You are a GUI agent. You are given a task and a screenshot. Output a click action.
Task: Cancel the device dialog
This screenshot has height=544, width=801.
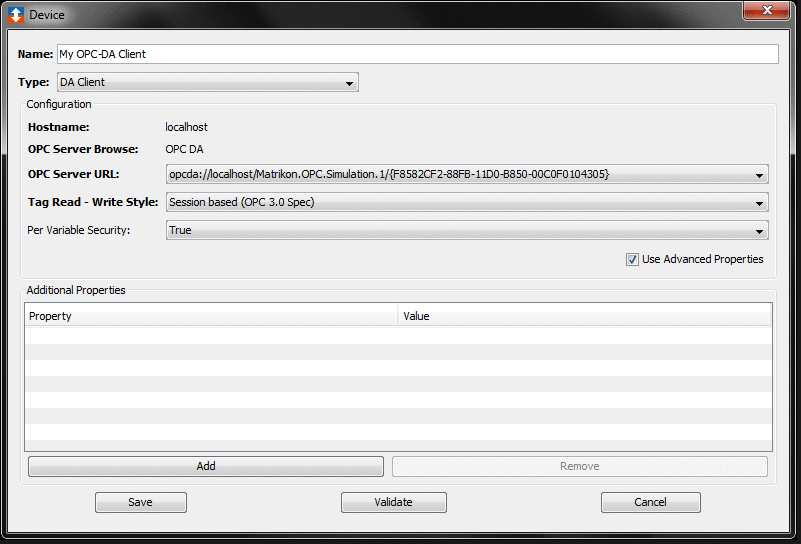click(650, 502)
